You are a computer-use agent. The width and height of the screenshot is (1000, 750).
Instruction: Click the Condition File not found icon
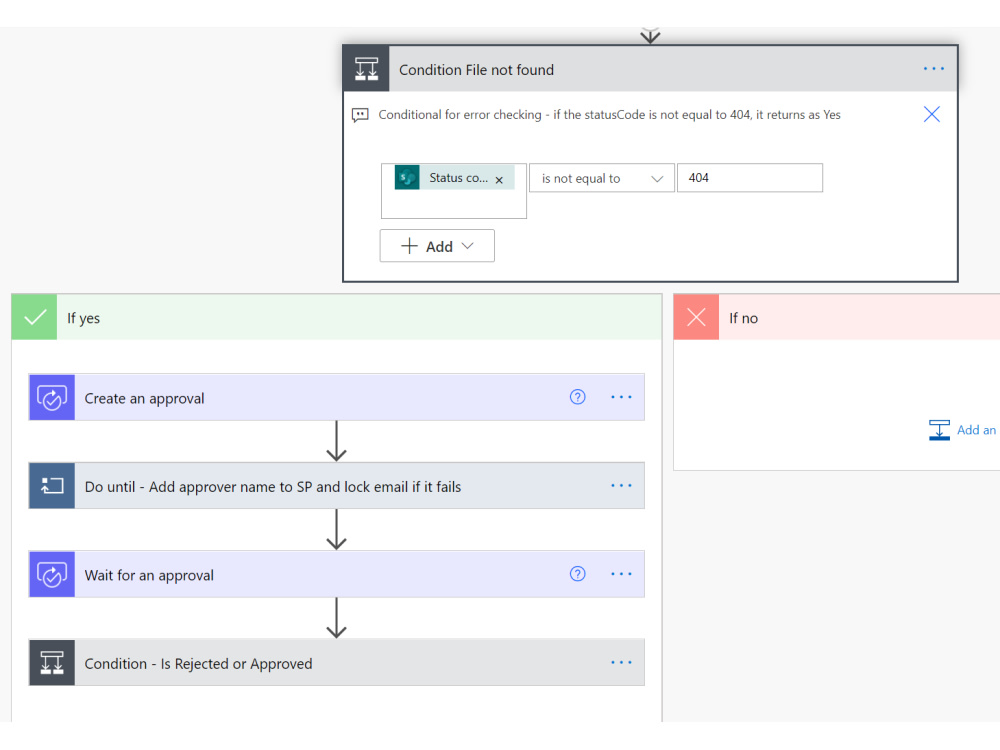click(366, 69)
